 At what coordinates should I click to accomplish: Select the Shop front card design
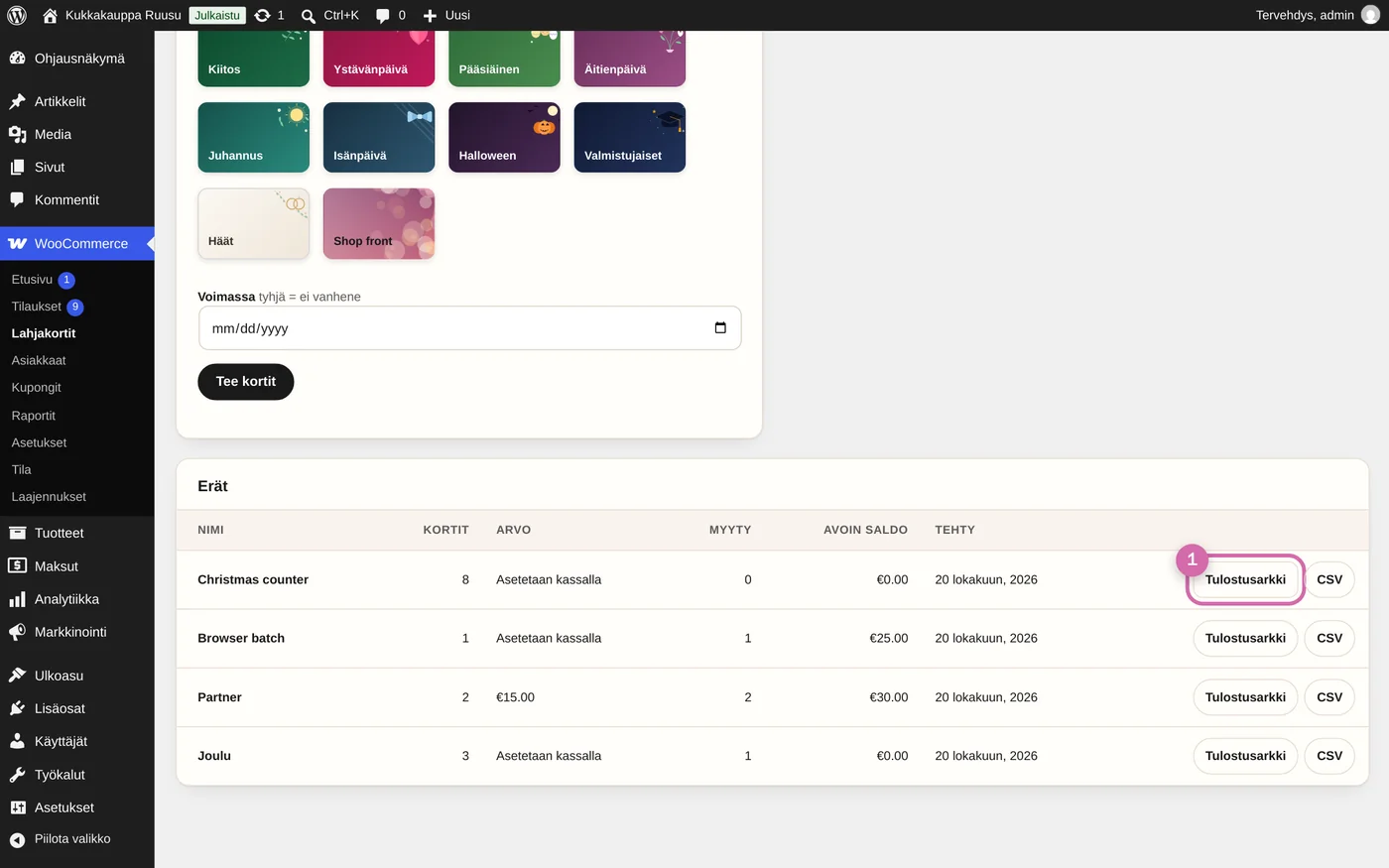[x=379, y=223]
